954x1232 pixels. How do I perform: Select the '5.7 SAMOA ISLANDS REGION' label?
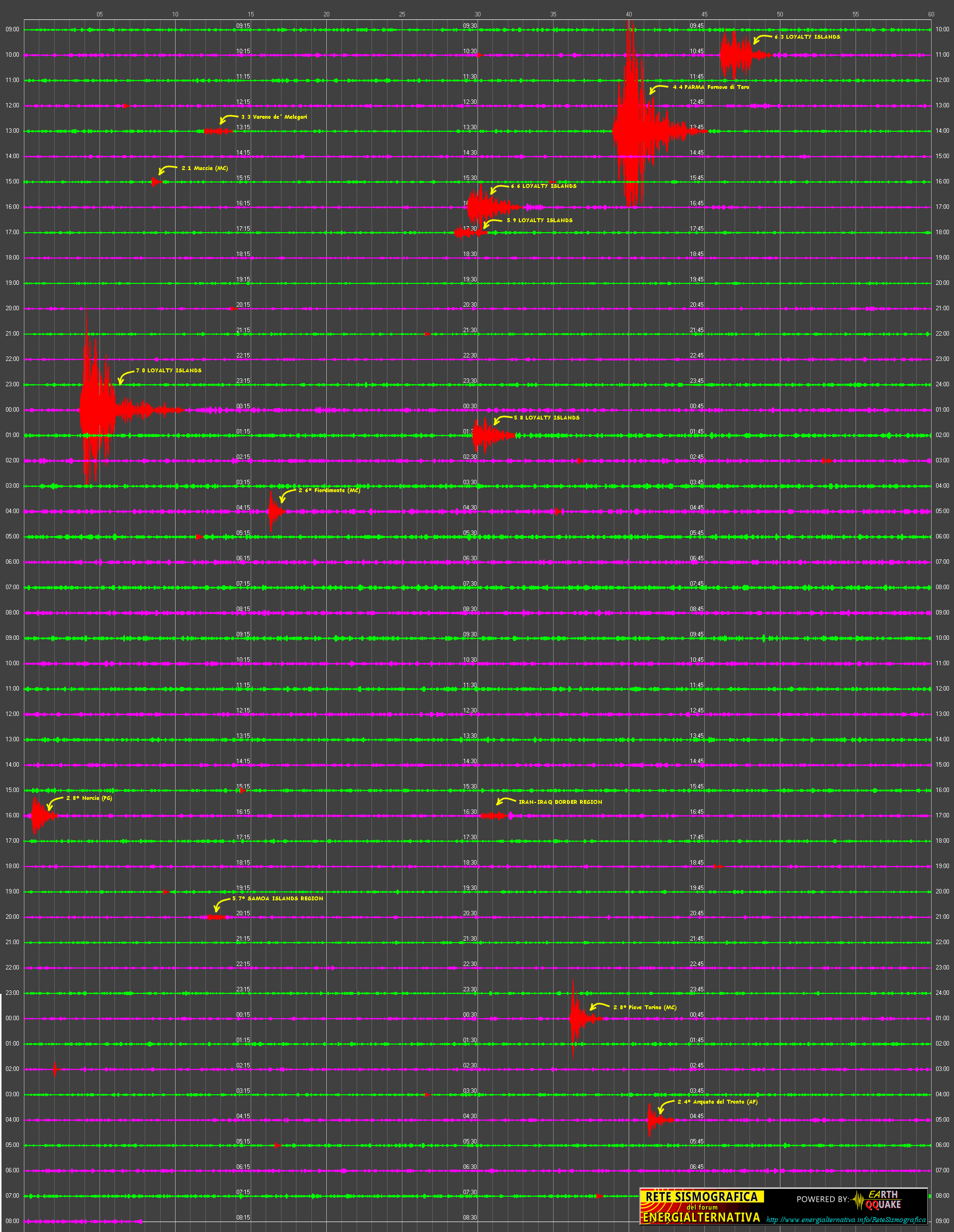click(278, 898)
